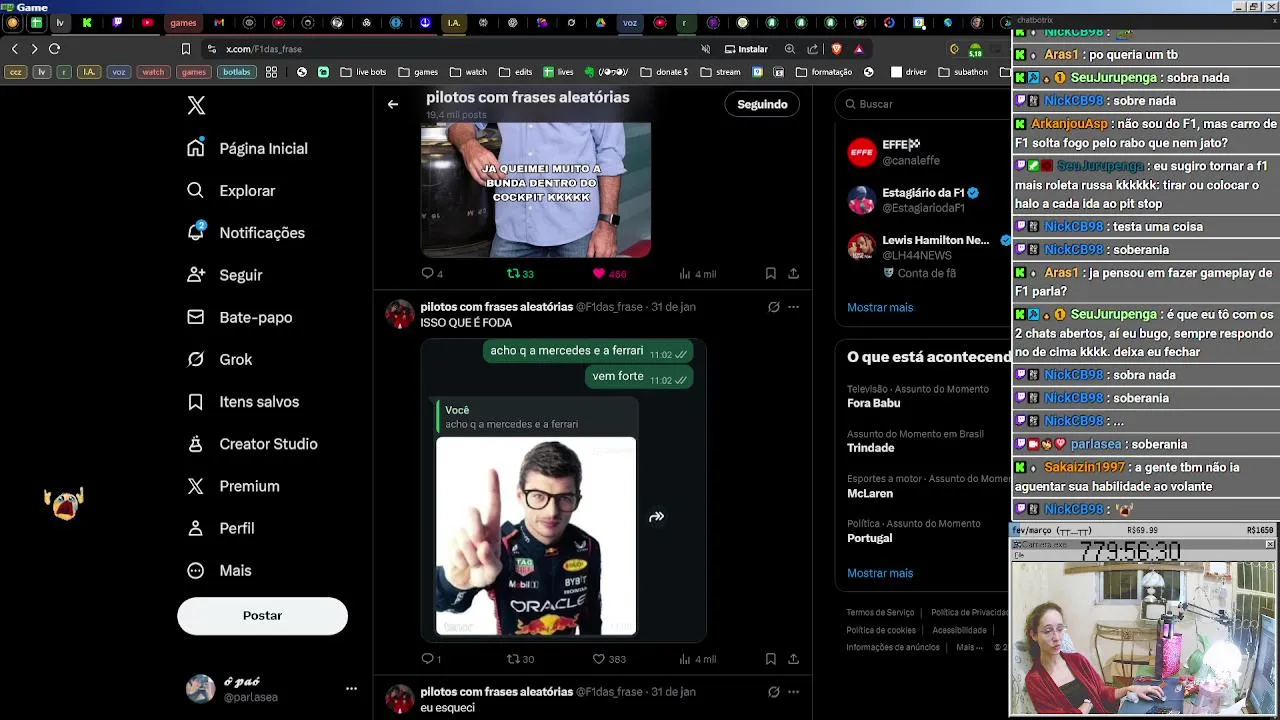Open Estagiário da F1 suggested account
The width and height of the screenshot is (1280, 720).
click(925, 200)
